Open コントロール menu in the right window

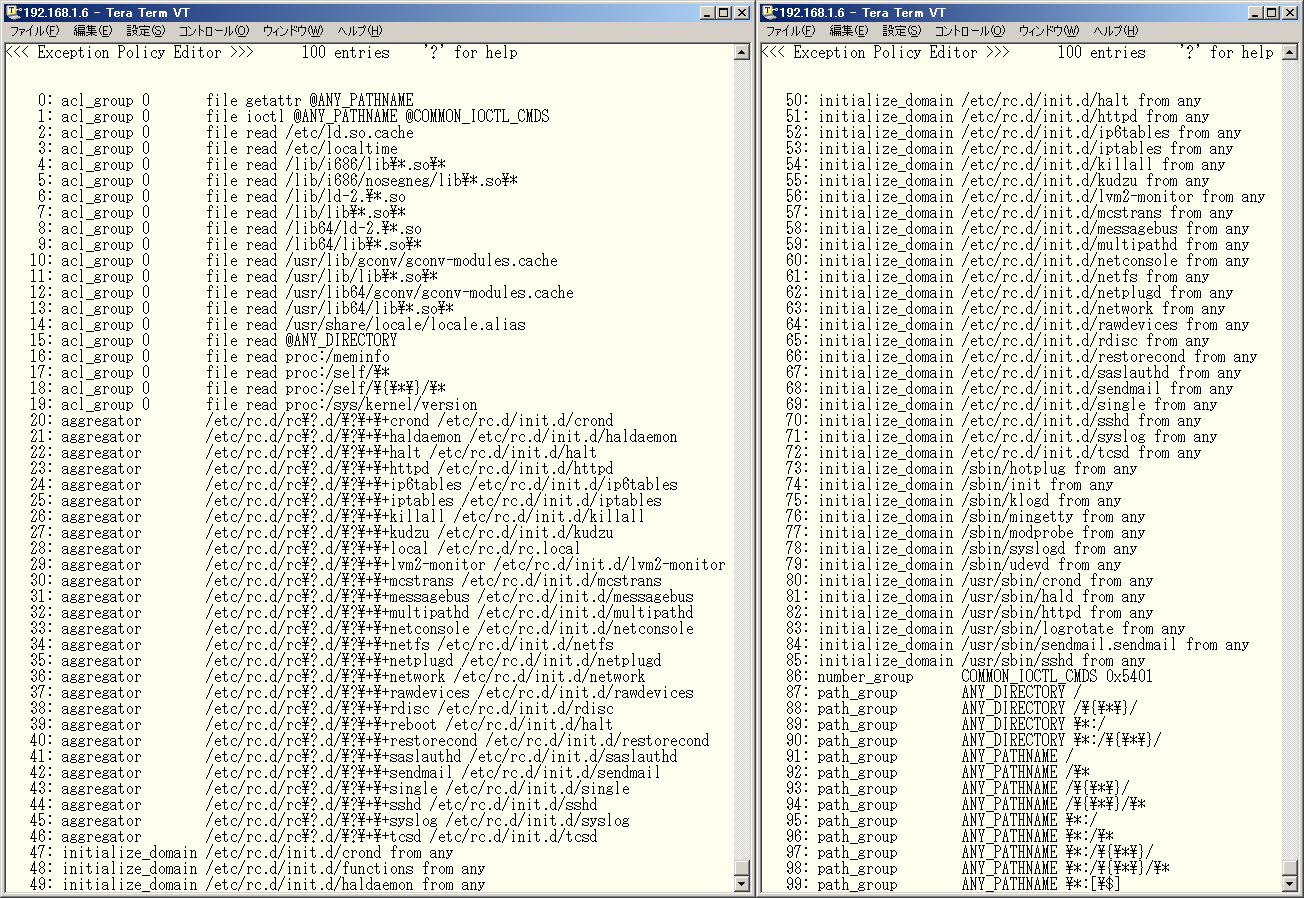(x=969, y=31)
